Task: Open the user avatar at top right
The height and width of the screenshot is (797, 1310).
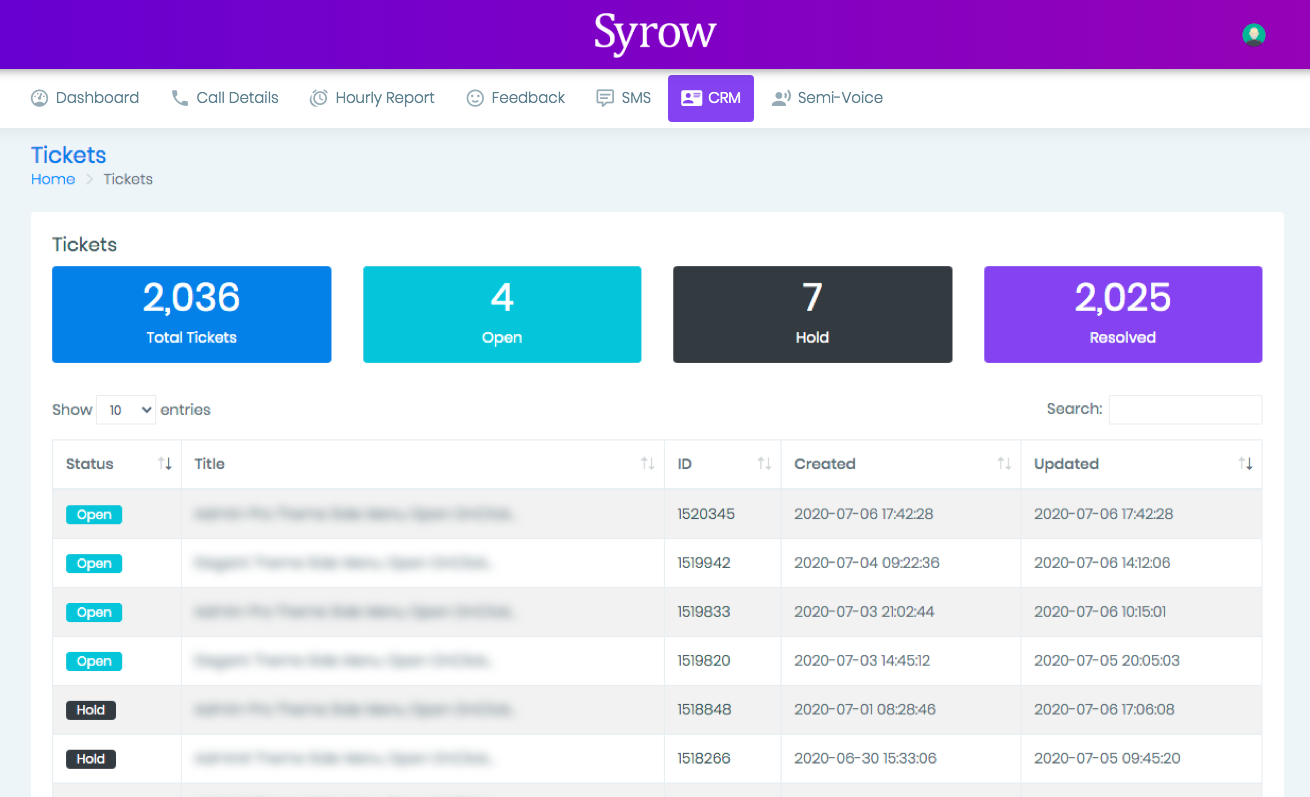Action: coord(1254,35)
